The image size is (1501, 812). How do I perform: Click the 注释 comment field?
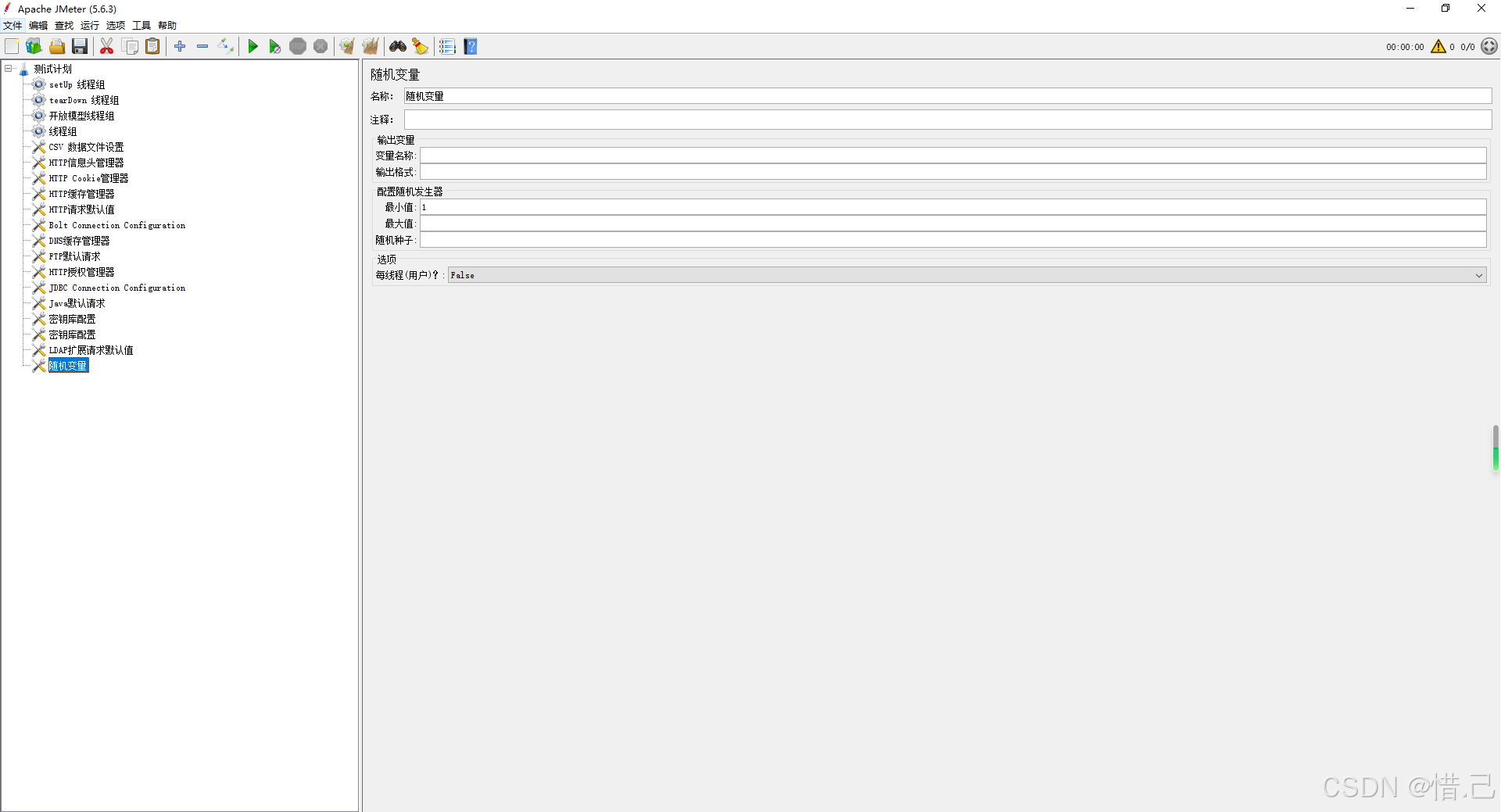coord(948,120)
